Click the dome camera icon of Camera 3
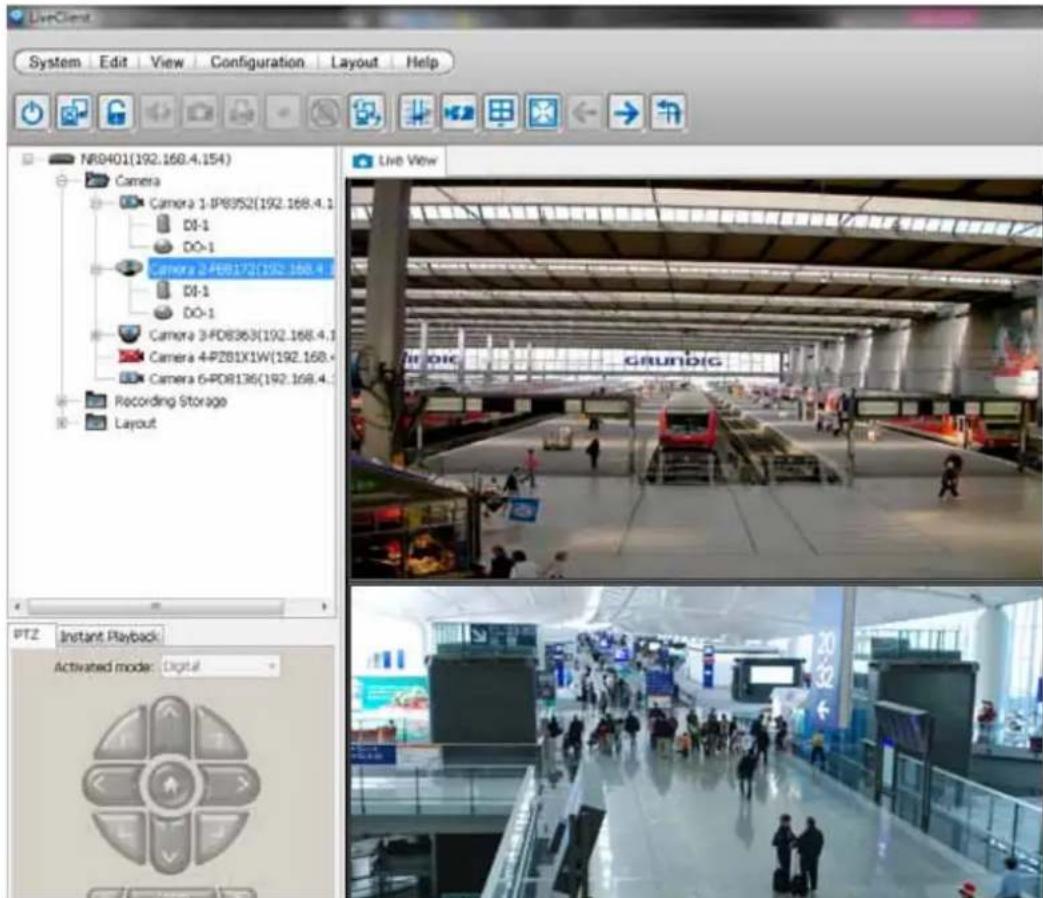1043x898 pixels. 129,333
